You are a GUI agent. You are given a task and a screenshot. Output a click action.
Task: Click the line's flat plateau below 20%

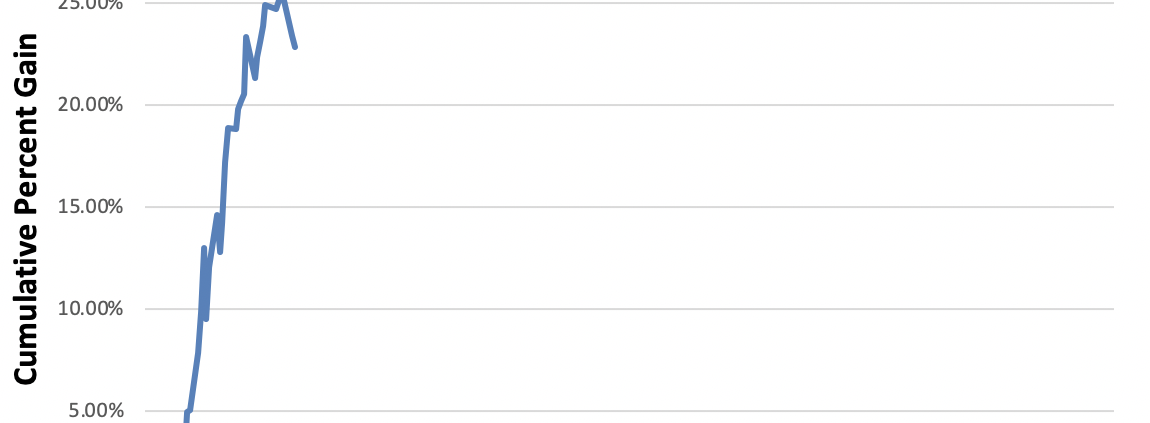click(x=231, y=128)
